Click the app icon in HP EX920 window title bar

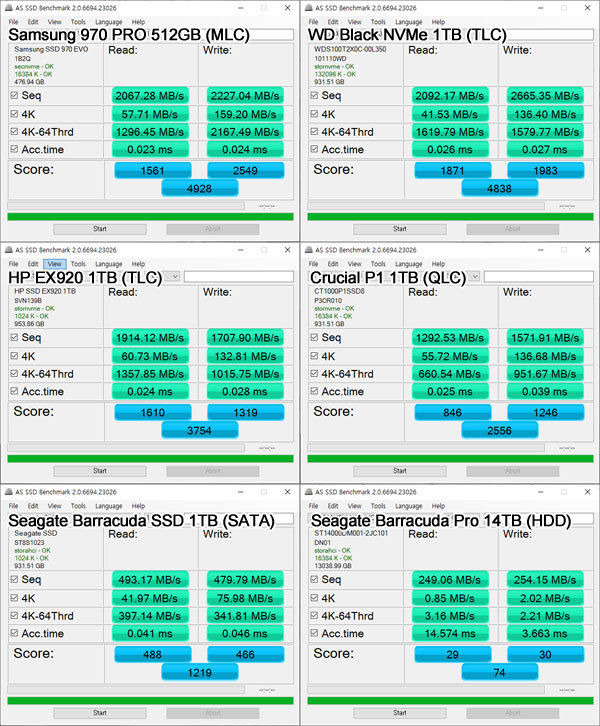(8, 250)
